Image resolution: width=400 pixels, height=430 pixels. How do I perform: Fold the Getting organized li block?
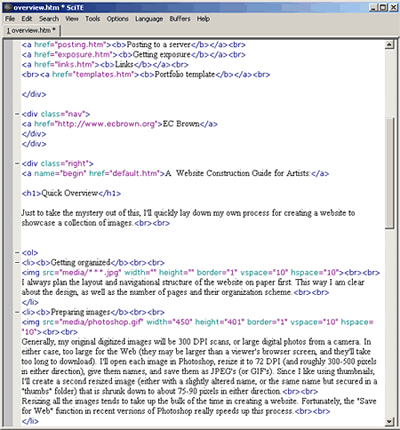(17, 263)
